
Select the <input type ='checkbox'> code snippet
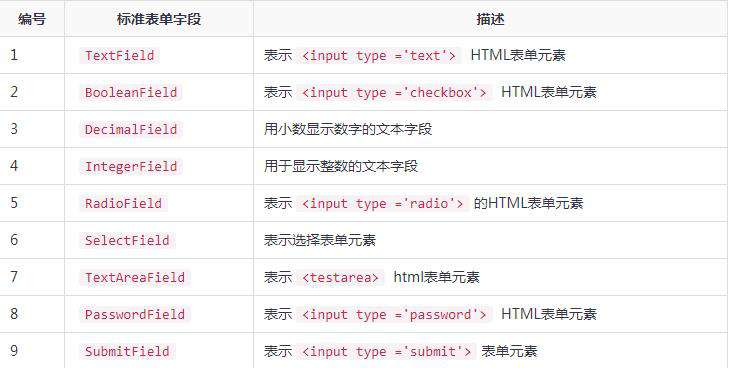point(394,92)
